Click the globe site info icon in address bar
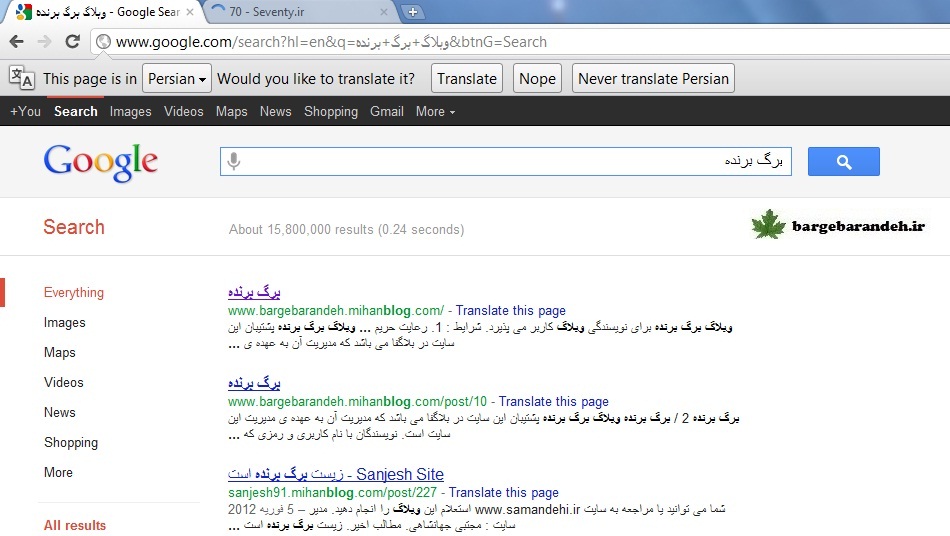950x536 pixels. tap(104, 42)
